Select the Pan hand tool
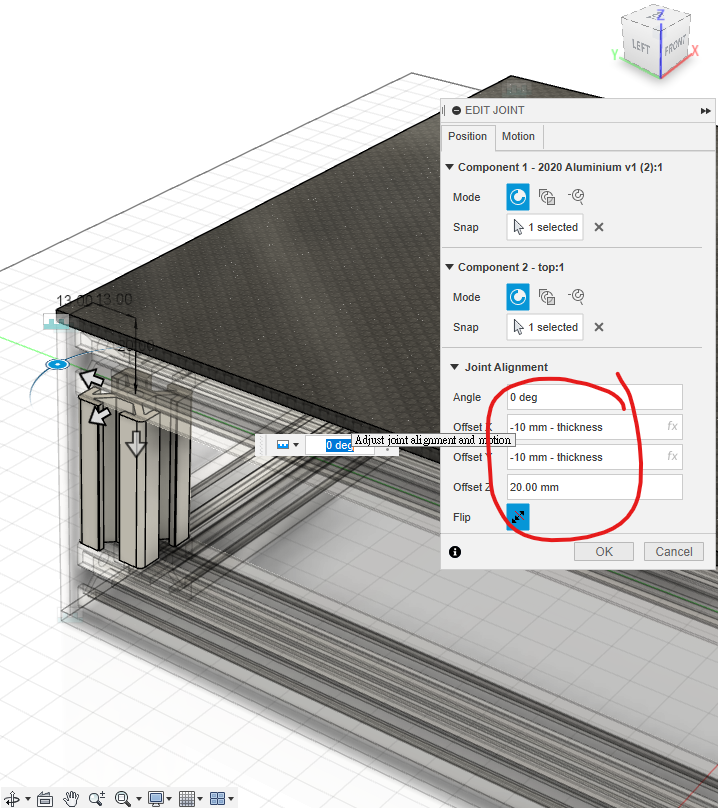The height and width of the screenshot is (808, 718). pos(71,798)
